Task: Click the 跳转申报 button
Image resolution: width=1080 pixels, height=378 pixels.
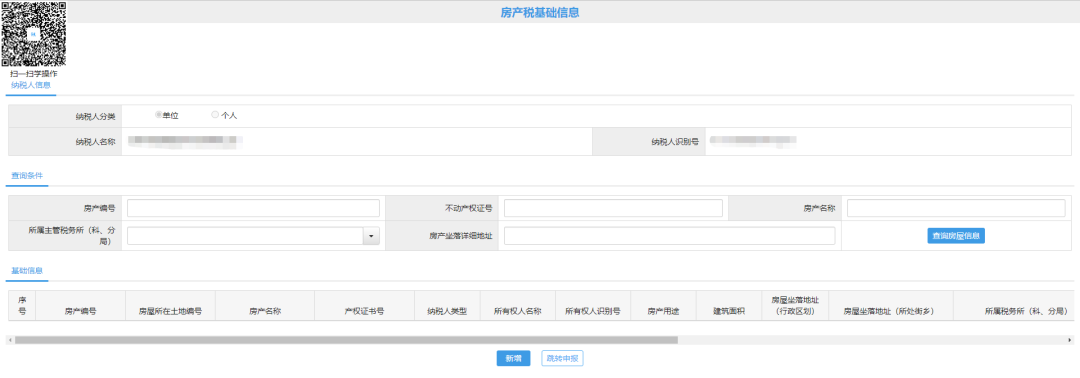Action: 563,358
